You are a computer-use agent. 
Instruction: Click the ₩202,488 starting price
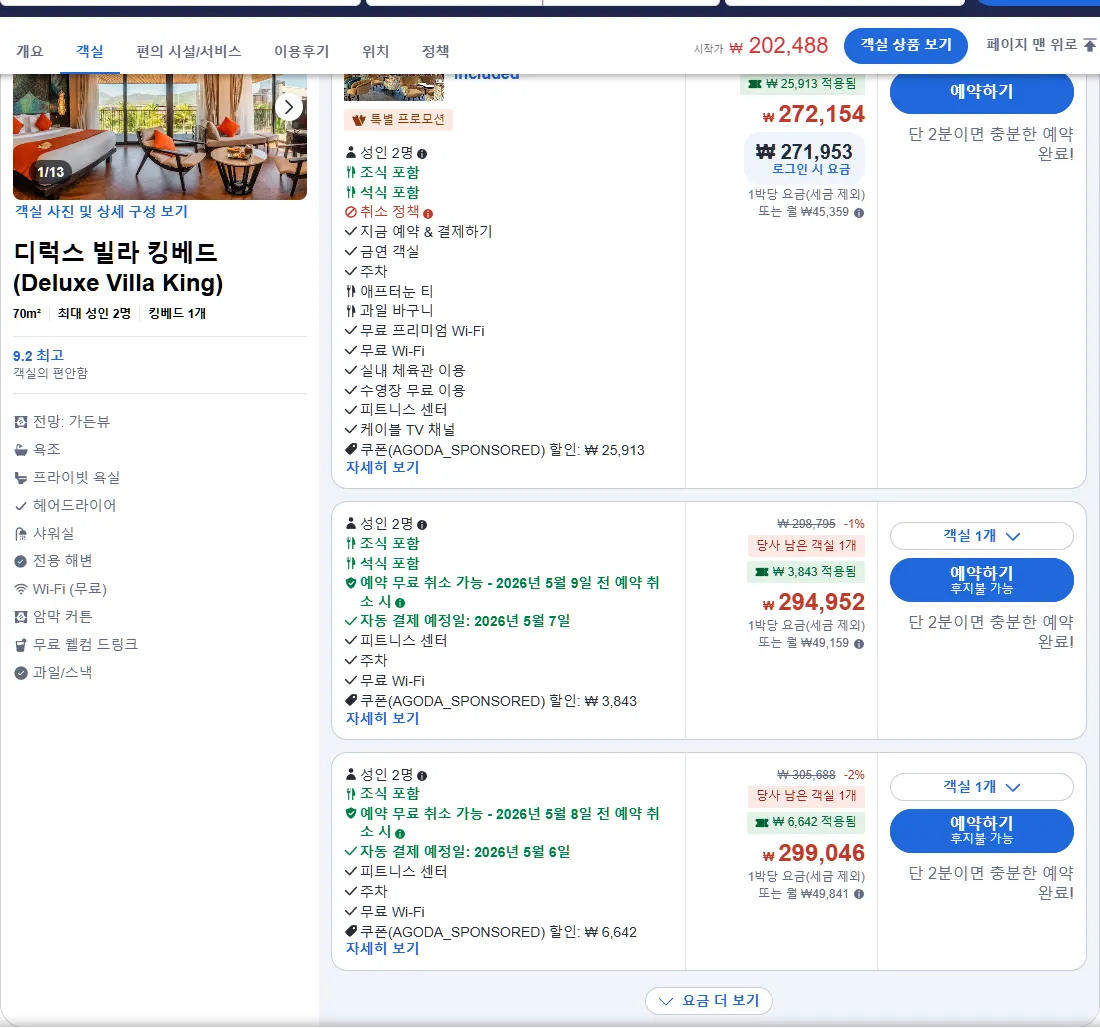[779, 46]
